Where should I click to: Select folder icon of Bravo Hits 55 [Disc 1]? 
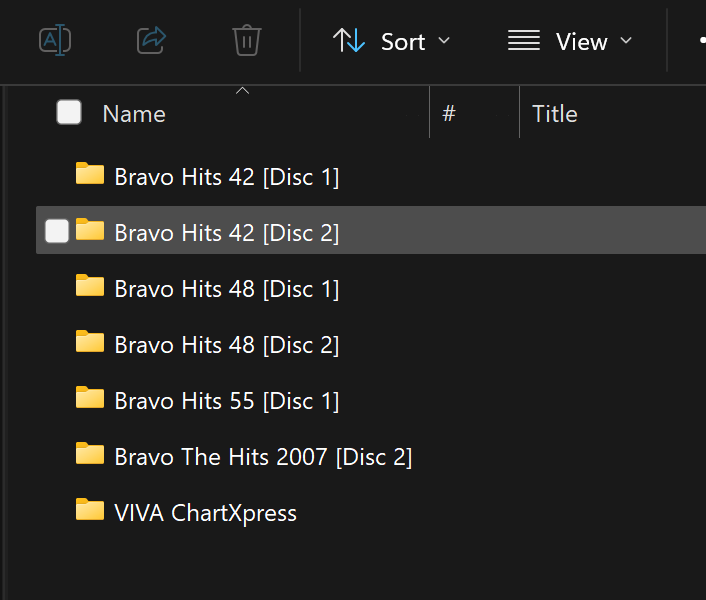point(90,397)
